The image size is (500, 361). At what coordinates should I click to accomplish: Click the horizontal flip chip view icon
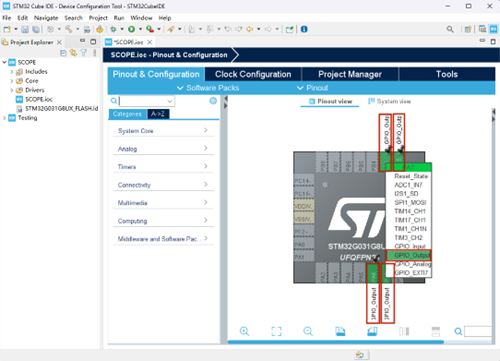coord(404,331)
